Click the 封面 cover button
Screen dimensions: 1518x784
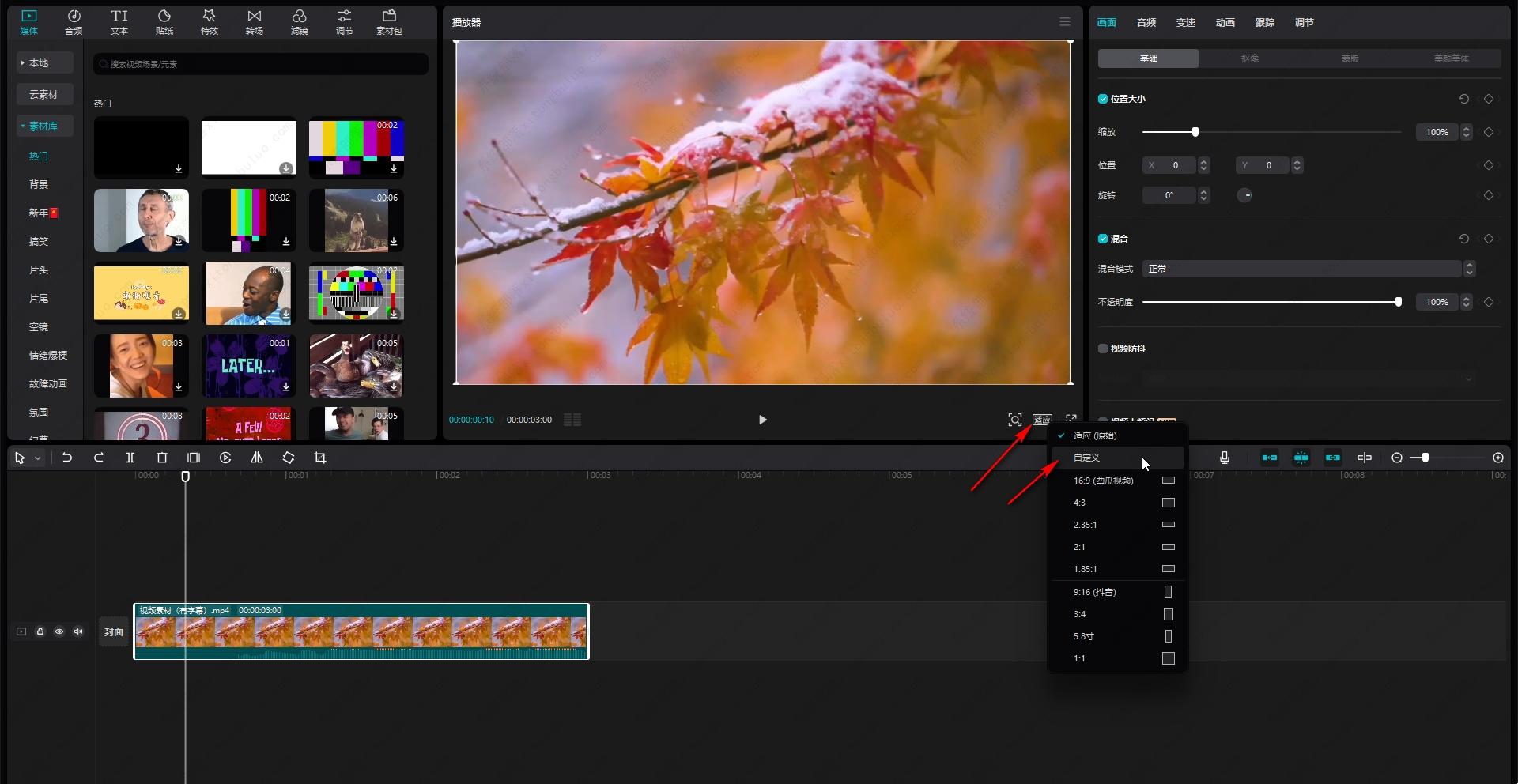[114, 631]
